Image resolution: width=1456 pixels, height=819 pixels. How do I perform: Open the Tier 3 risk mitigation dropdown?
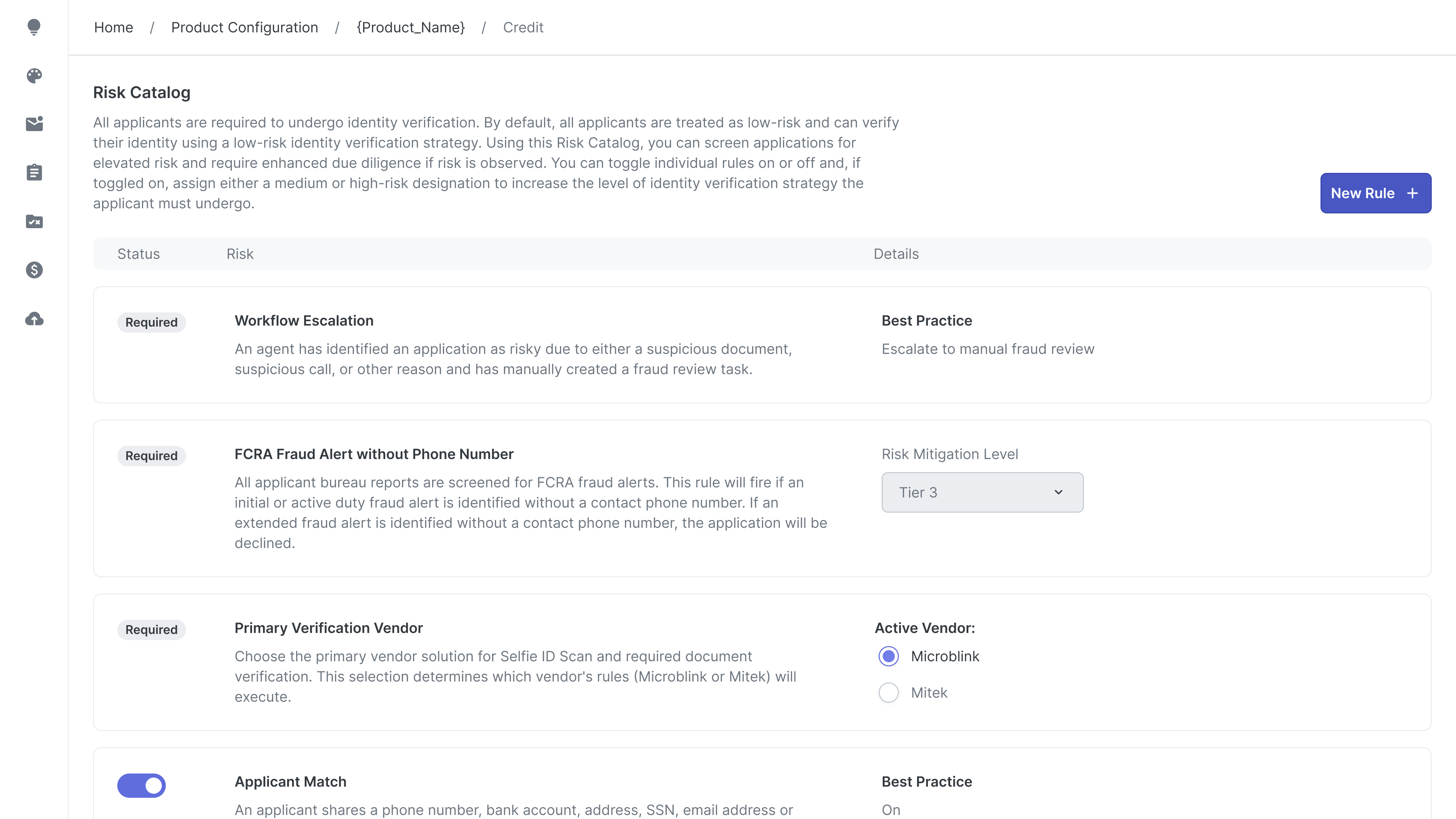pyautogui.click(x=982, y=492)
